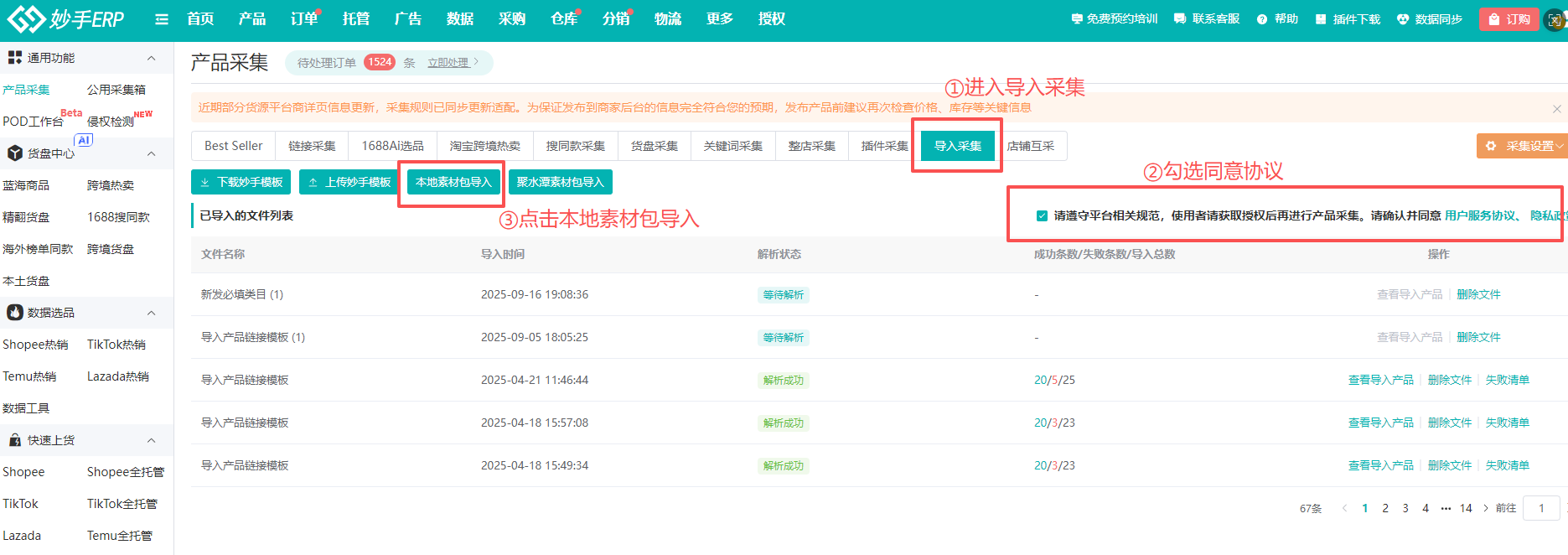Viewport: 1568px width, 555px height.
Task: Open 仓库 menu in top navigation
Action: [564, 18]
